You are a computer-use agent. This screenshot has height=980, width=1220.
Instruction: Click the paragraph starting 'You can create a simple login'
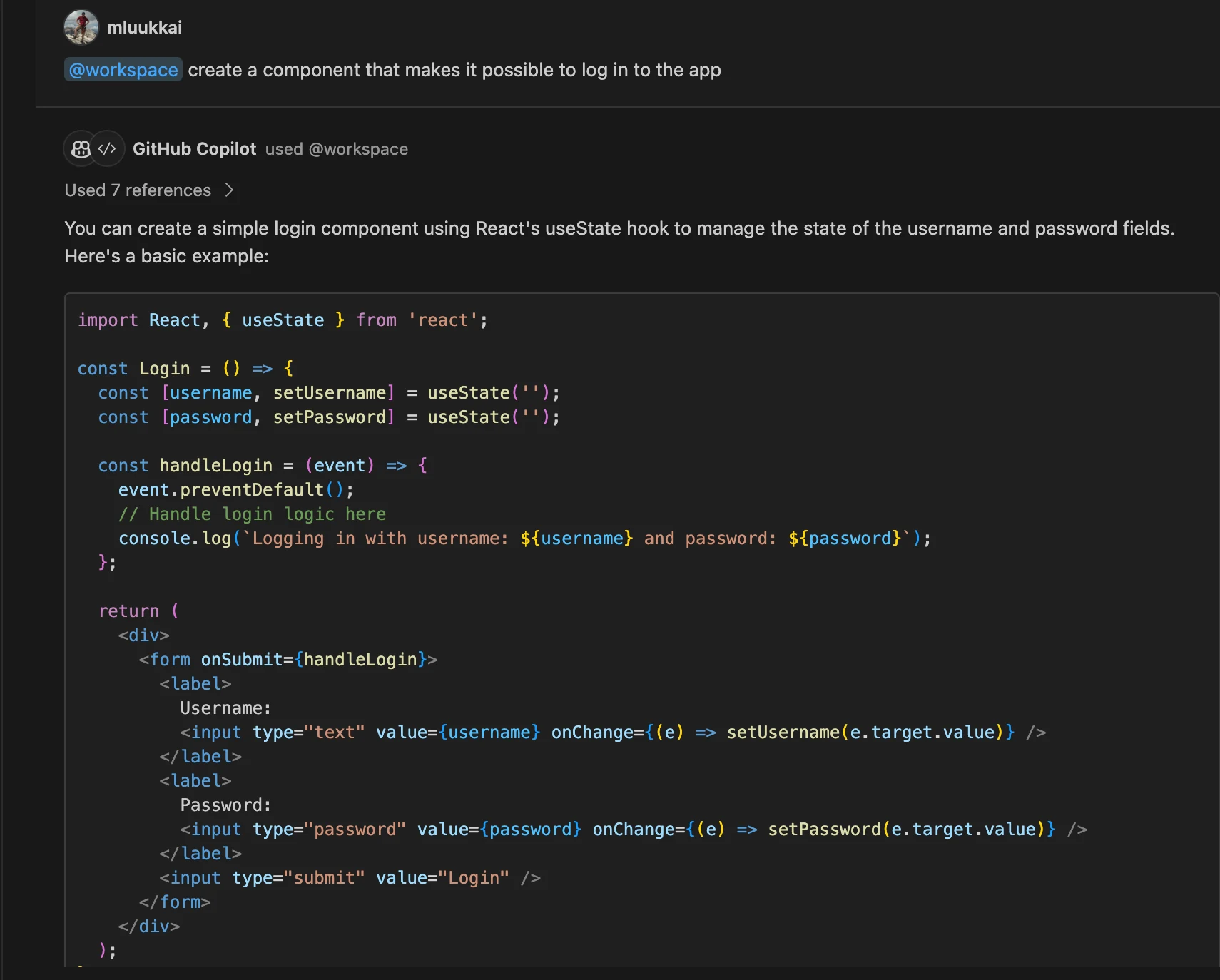[619, 228]
